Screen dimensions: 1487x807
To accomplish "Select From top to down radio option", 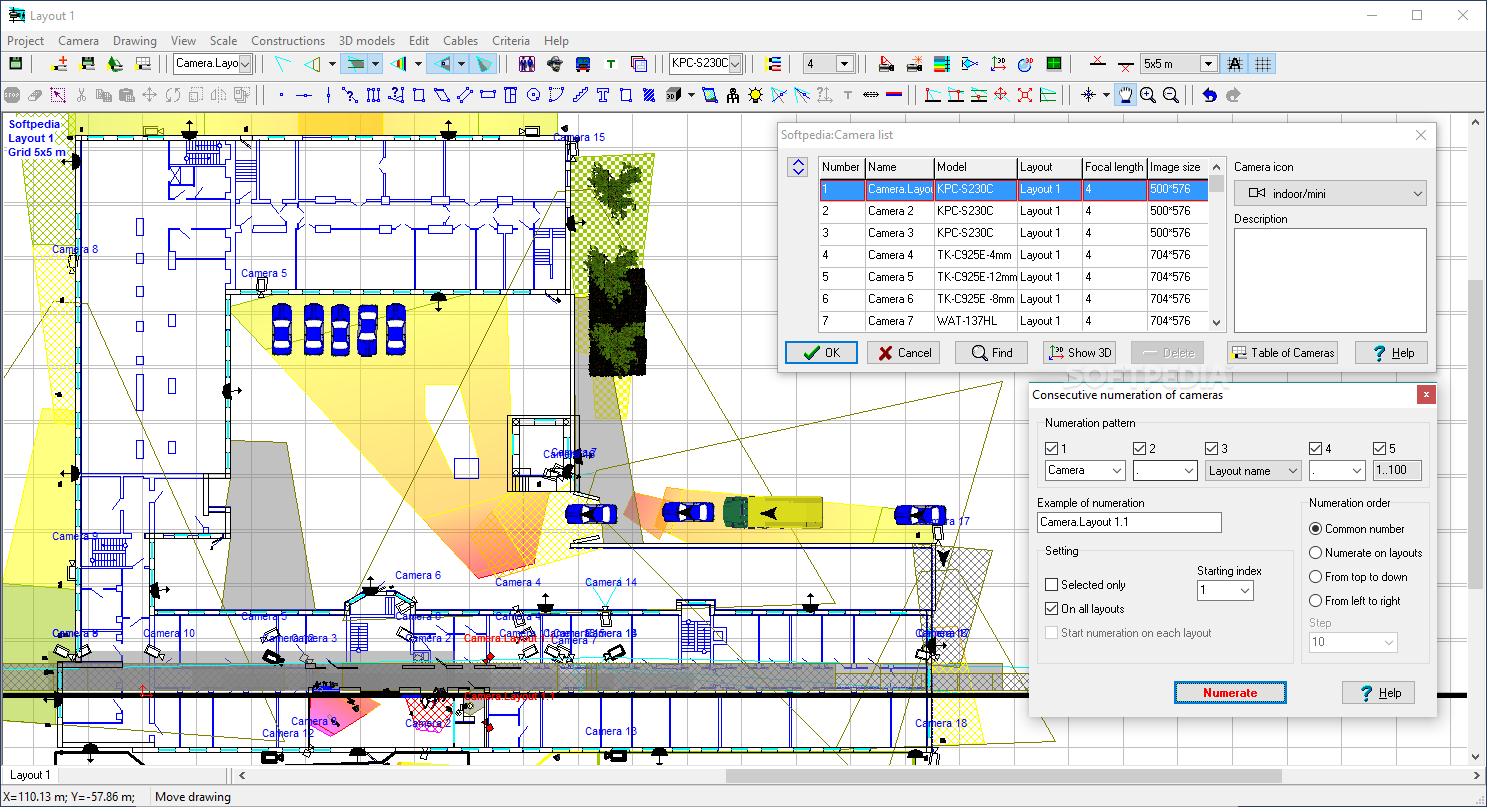I will (x=1316, y=577).
